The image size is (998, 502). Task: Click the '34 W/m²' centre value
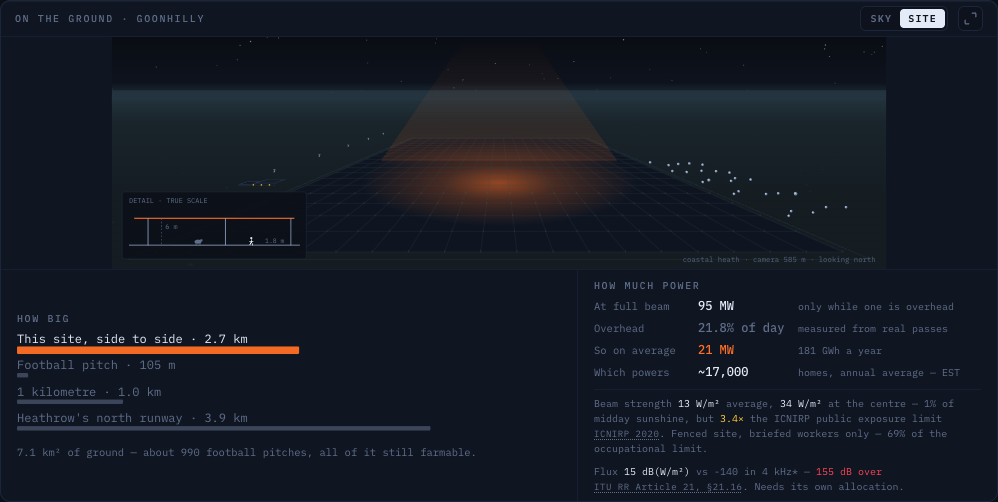click(801, 403)
